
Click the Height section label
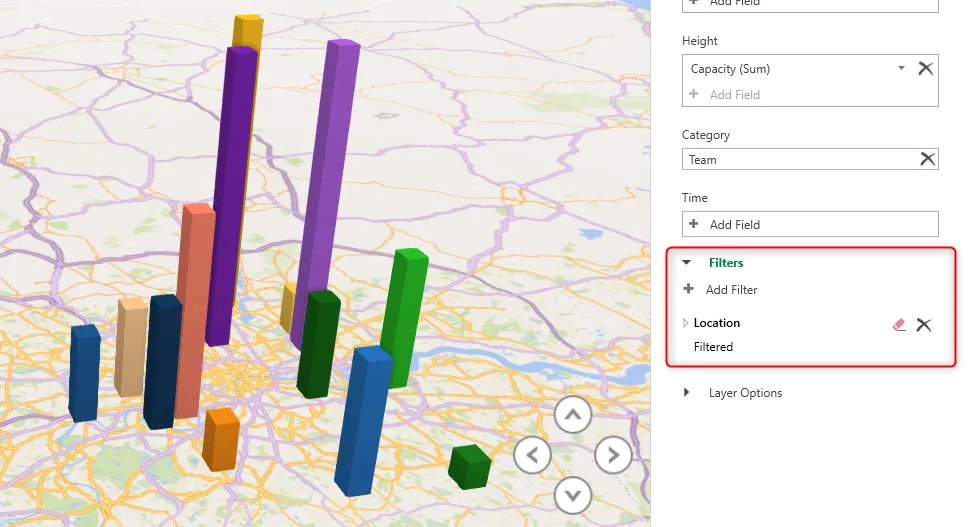point(699,41)
